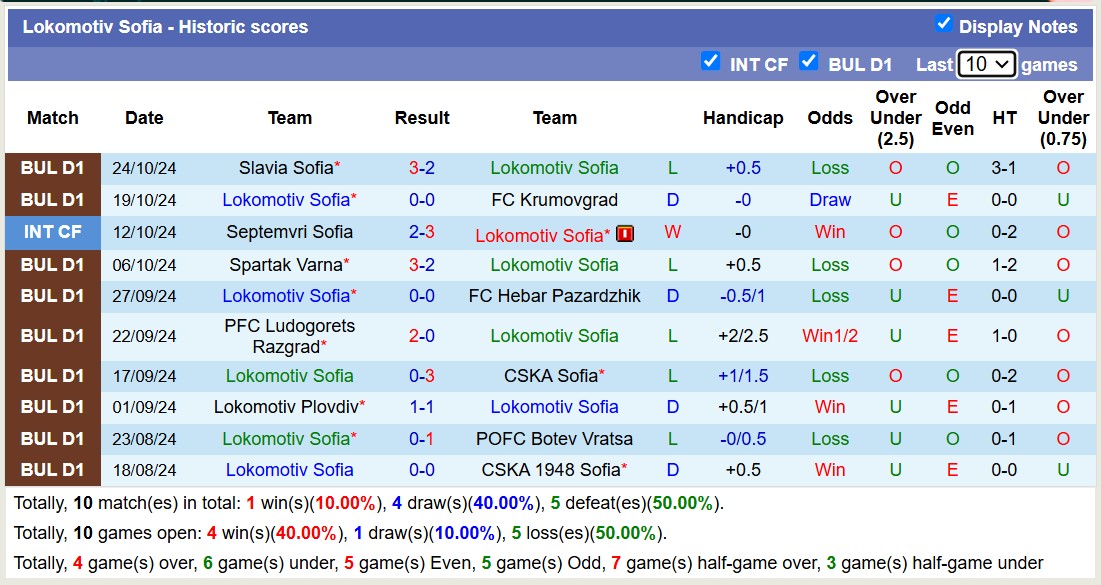Click the Win odds for CSKA 1948 Sofia match
The image size is (1101, 585).
click(x=830, y=469)
